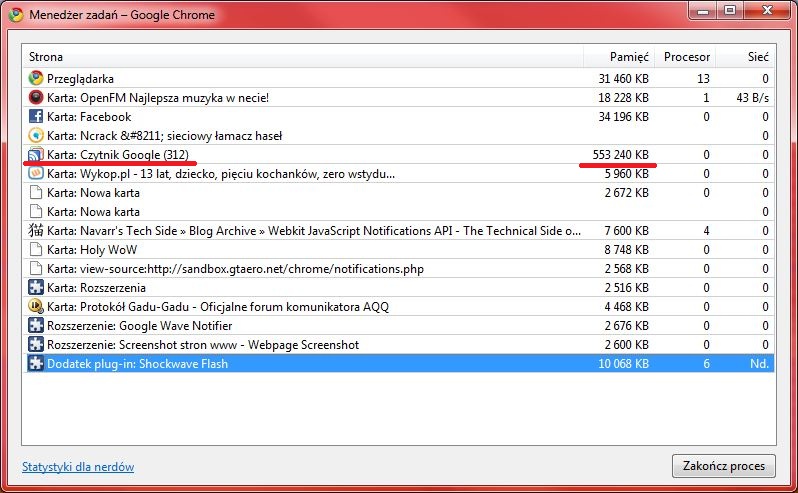Click the Ncrack tab favicon

click(36, 136)
